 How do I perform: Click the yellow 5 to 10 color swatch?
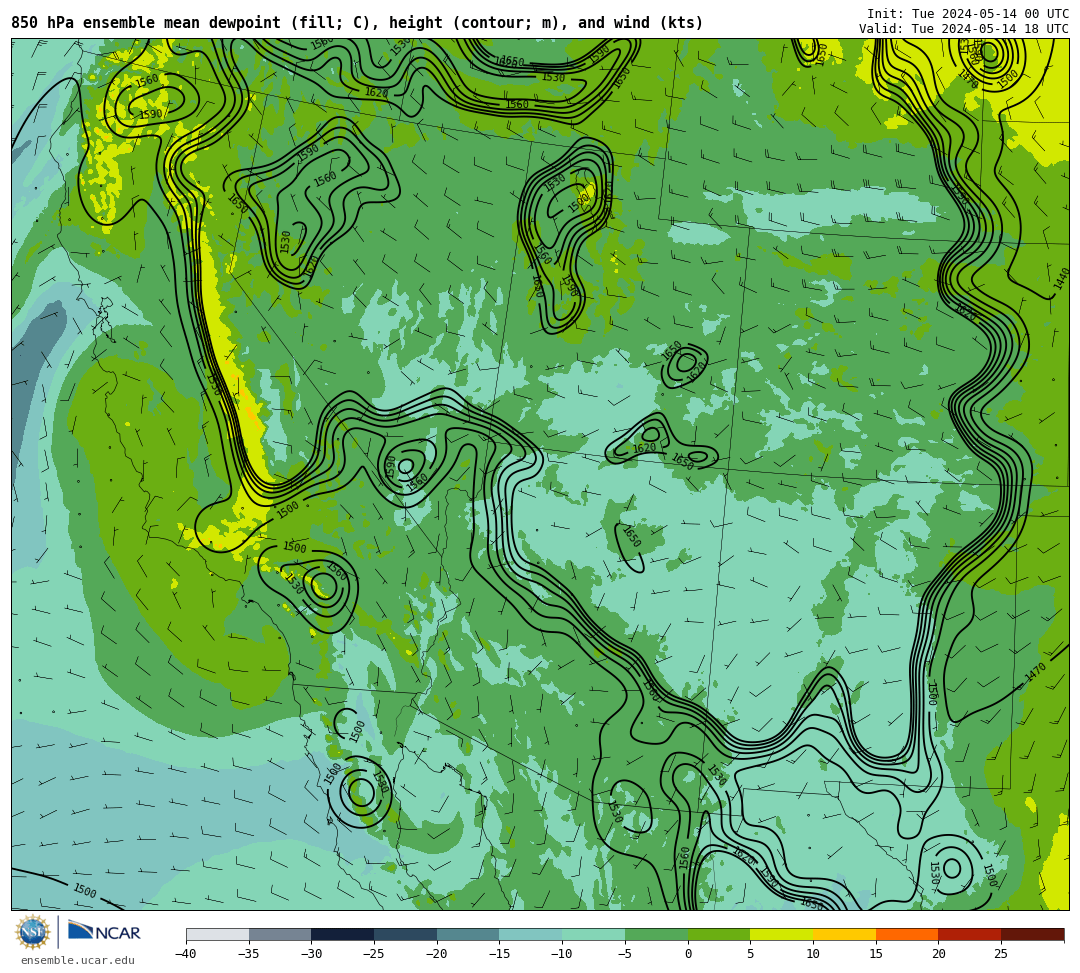(782, 934)
